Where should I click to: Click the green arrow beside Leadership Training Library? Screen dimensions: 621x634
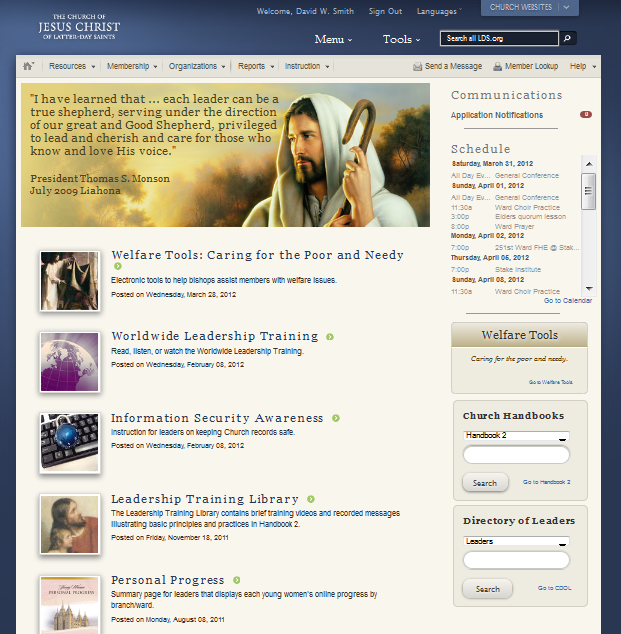(310, 499)
